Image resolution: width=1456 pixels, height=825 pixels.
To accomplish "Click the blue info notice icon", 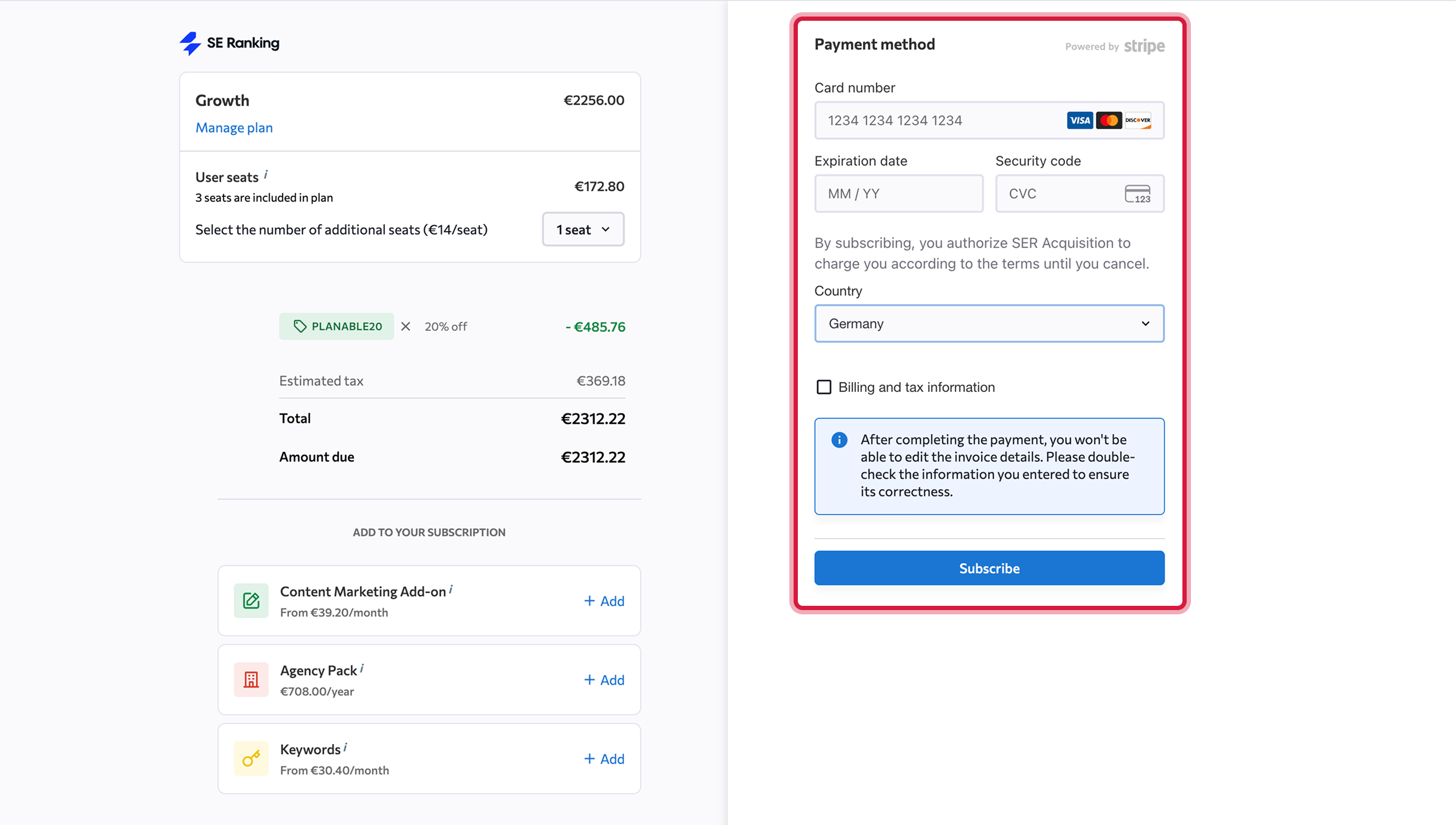I will 839,439.
